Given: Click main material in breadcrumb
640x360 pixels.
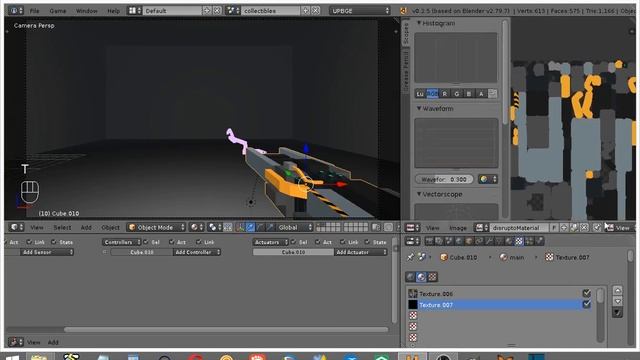Looking at the screenshot, I should pos(512,257).
